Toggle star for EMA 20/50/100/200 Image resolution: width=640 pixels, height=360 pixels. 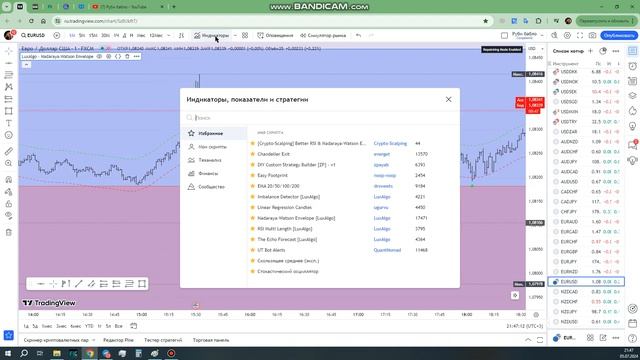click(253, 186)
